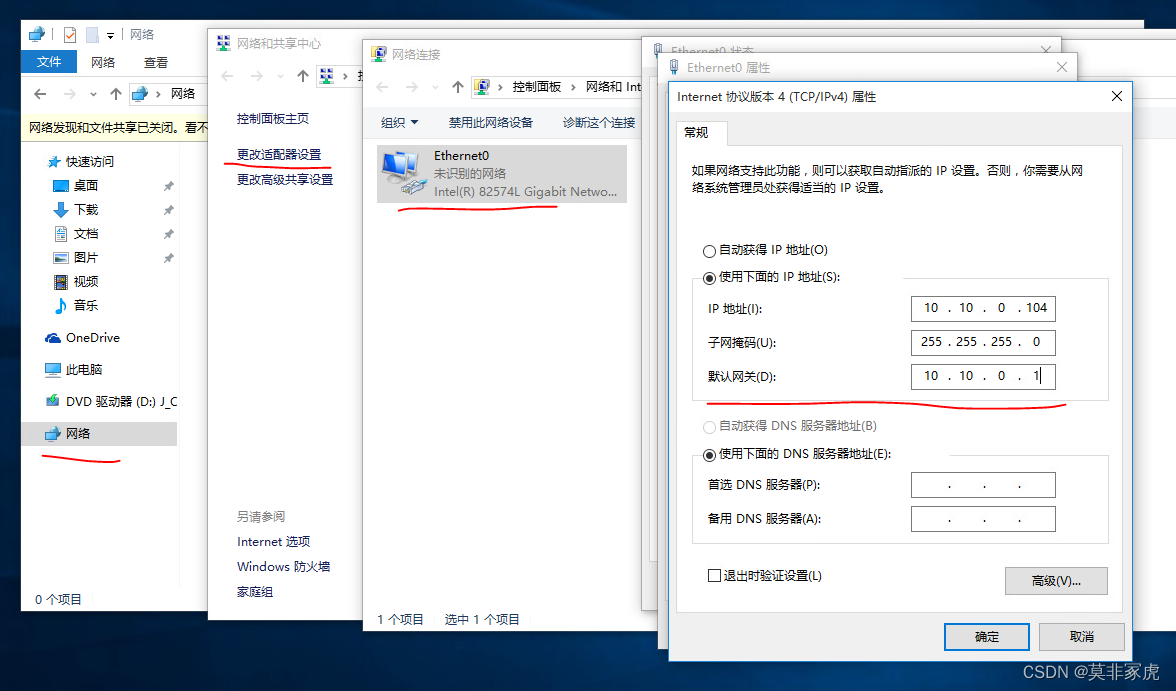The height and width of the screenshot is (691, 1176).
Task: Click the new folder quick access icon
Action: click(92, 35)
